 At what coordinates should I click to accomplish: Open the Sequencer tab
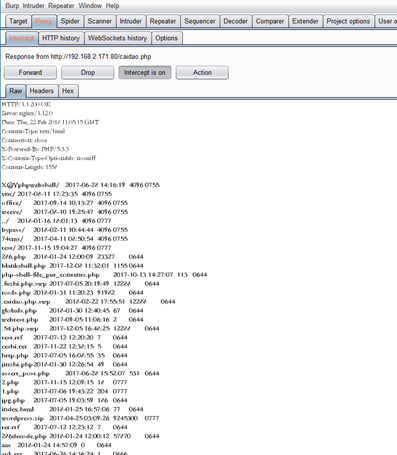tap(200, 21)
